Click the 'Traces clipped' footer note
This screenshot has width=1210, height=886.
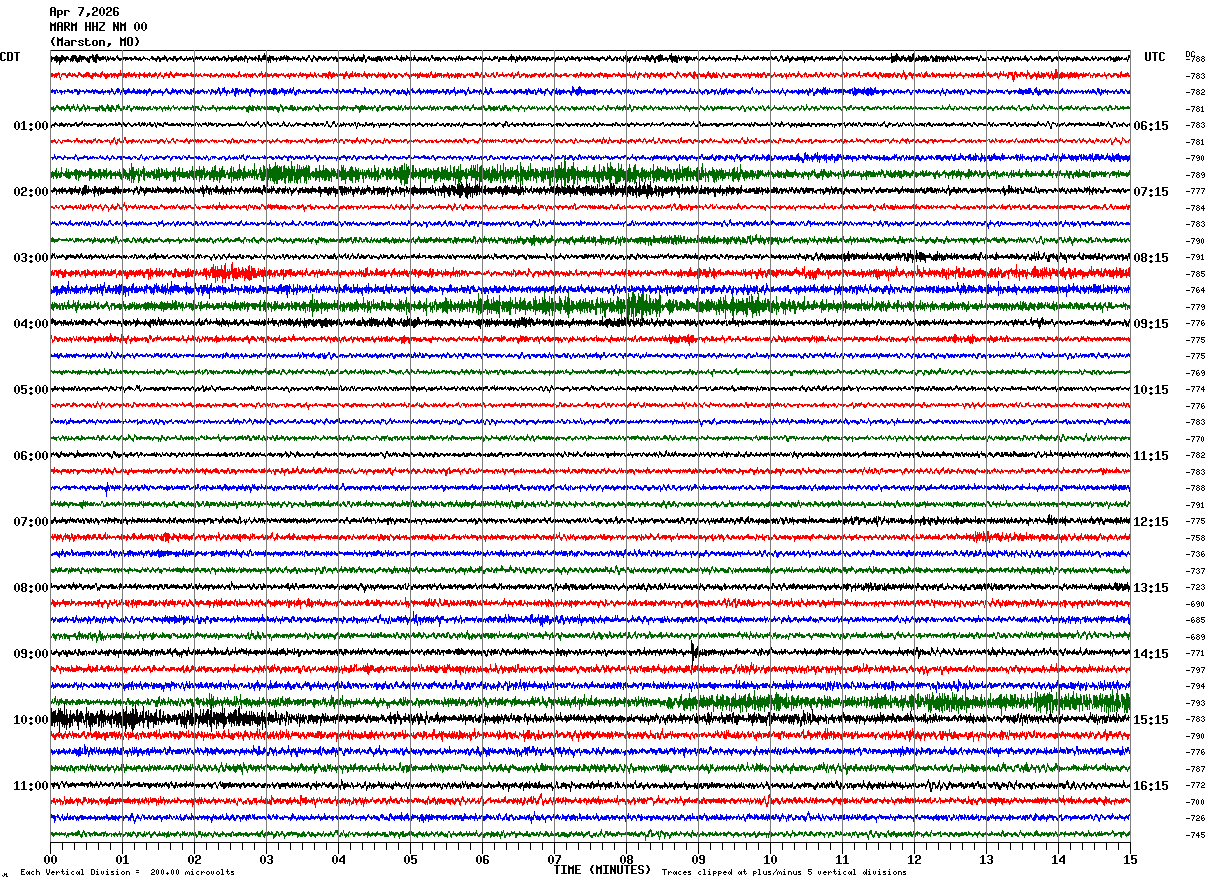(784, 872)
